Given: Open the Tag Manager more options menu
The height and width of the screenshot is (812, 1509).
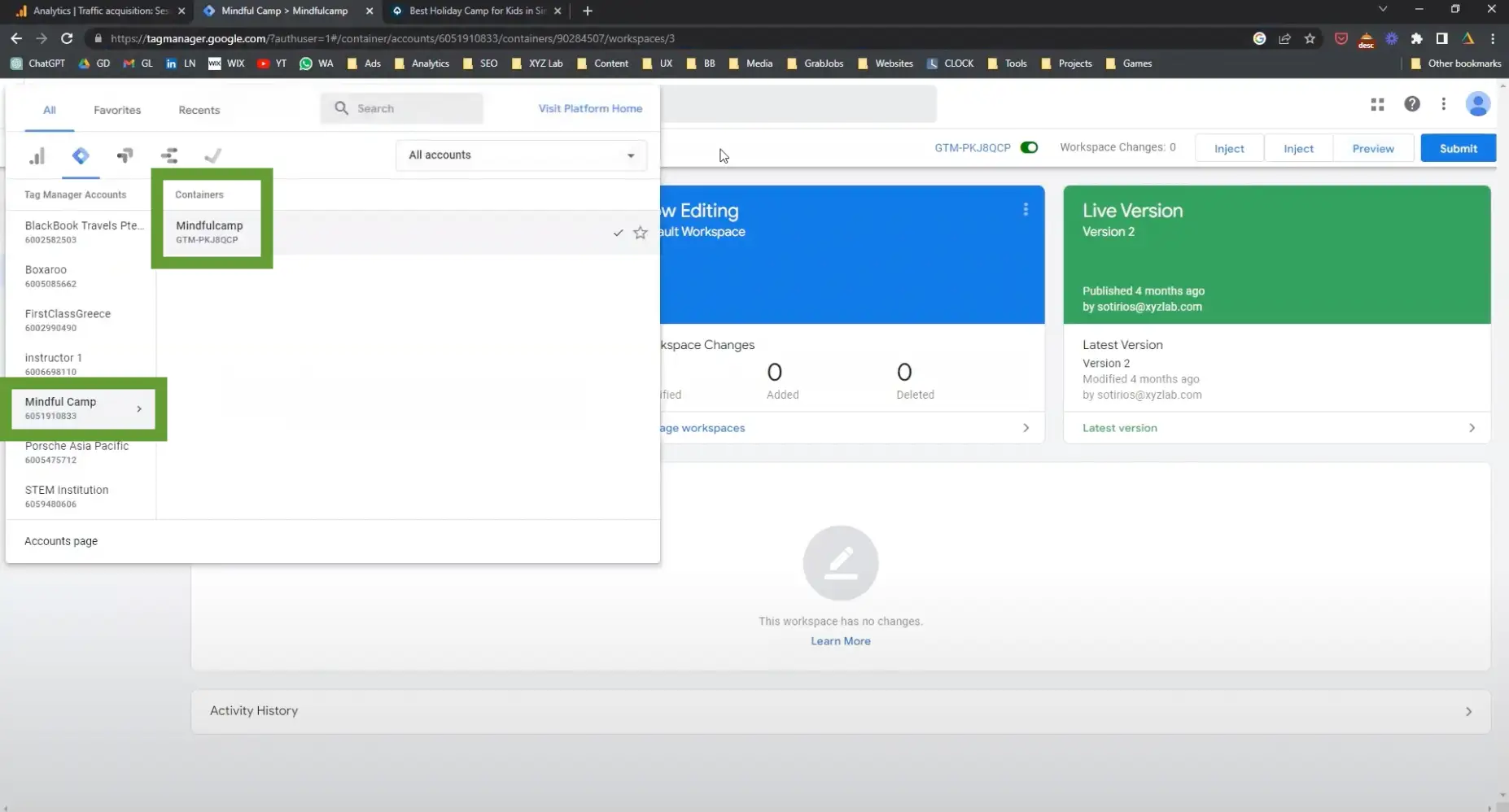Looking at the screenshot, I should [x=1443, y=104].
